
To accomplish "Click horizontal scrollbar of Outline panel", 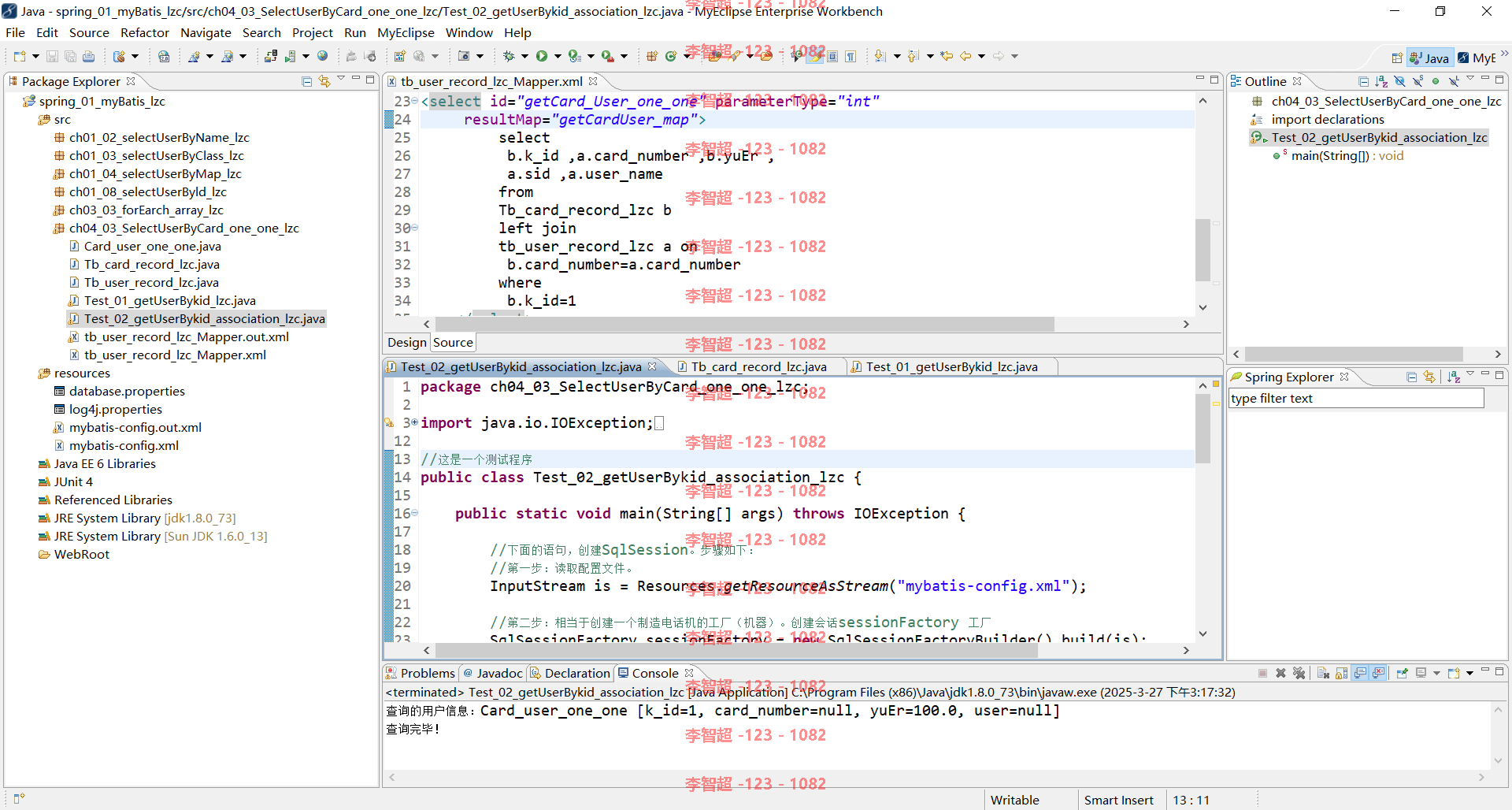I will (1353, 355).
